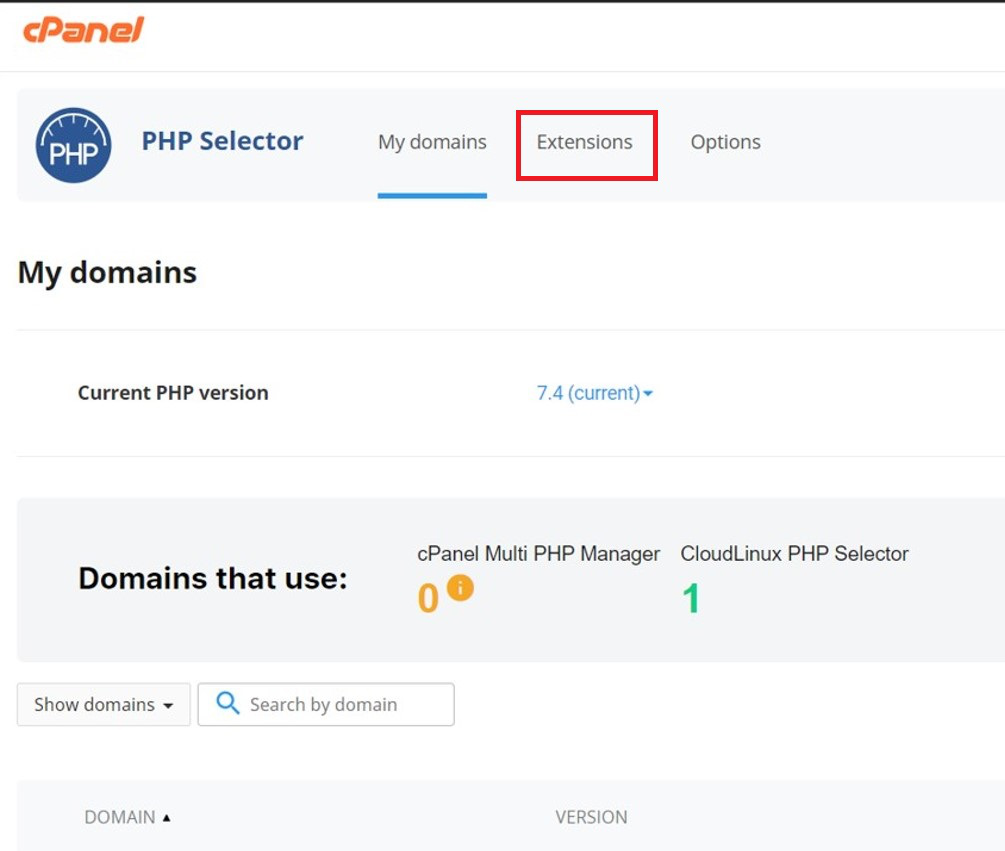This screenshot has height=851, width=1005.
Task: Expand the Show domains dropdown
Action: point(104,704)
